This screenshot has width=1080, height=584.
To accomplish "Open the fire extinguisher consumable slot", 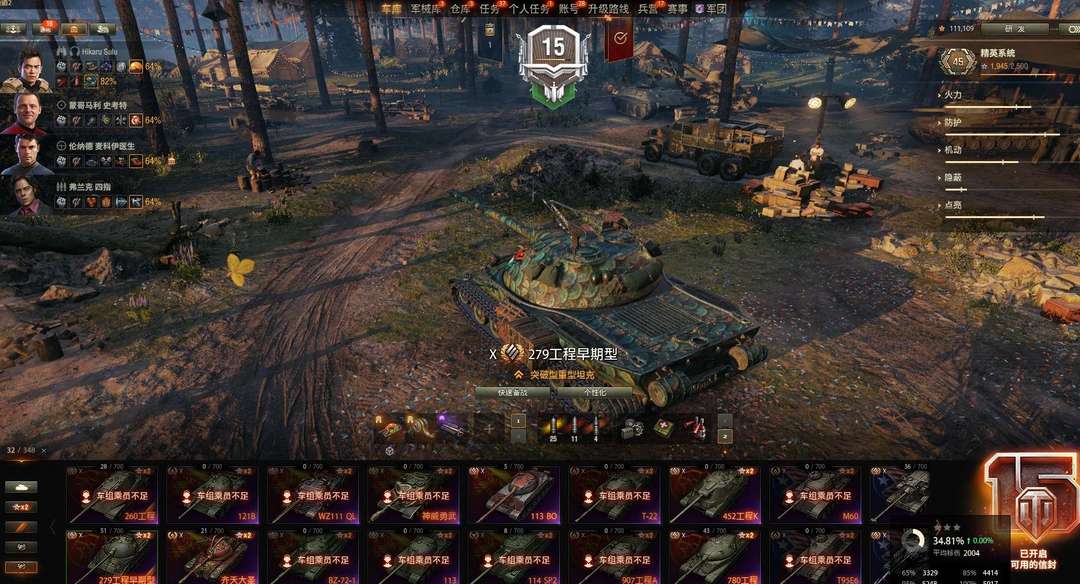I will (x=696, y=428).
